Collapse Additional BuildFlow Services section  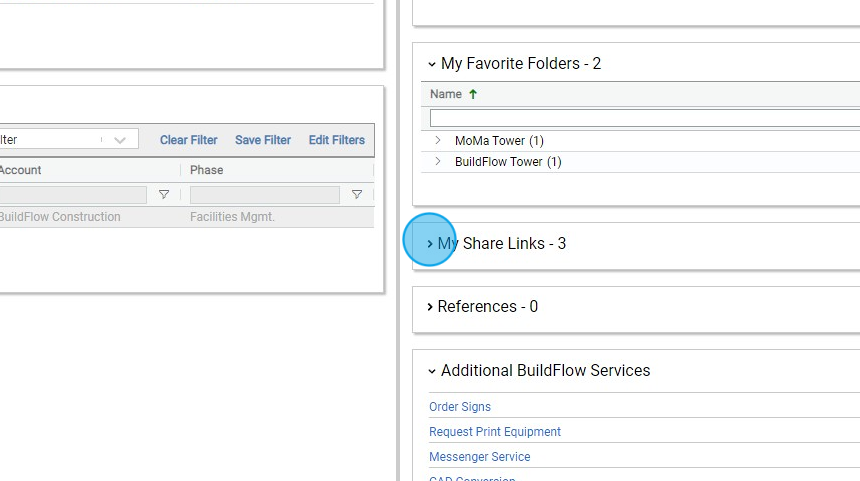[432, 371]
